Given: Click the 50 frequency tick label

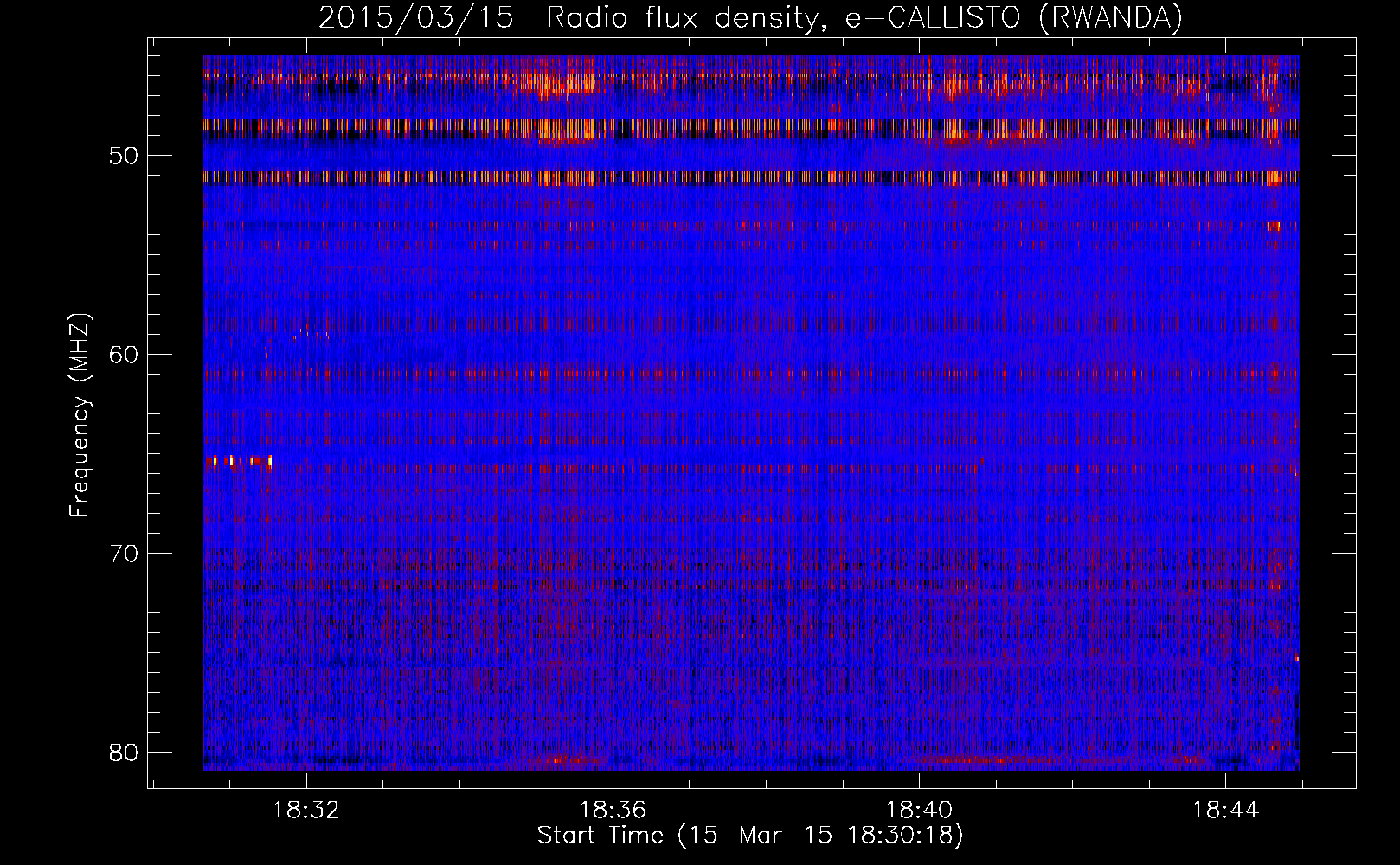Looking at the screenshot, I should pos(124,156).
